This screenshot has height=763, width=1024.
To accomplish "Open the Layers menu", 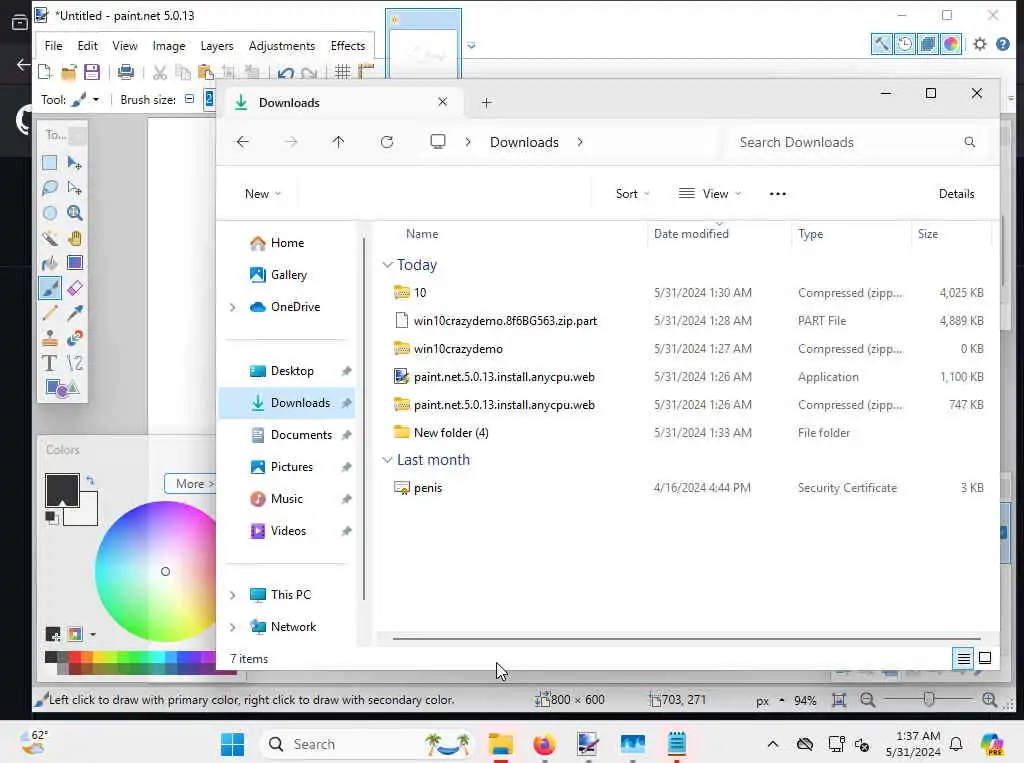I will [217, 46].
